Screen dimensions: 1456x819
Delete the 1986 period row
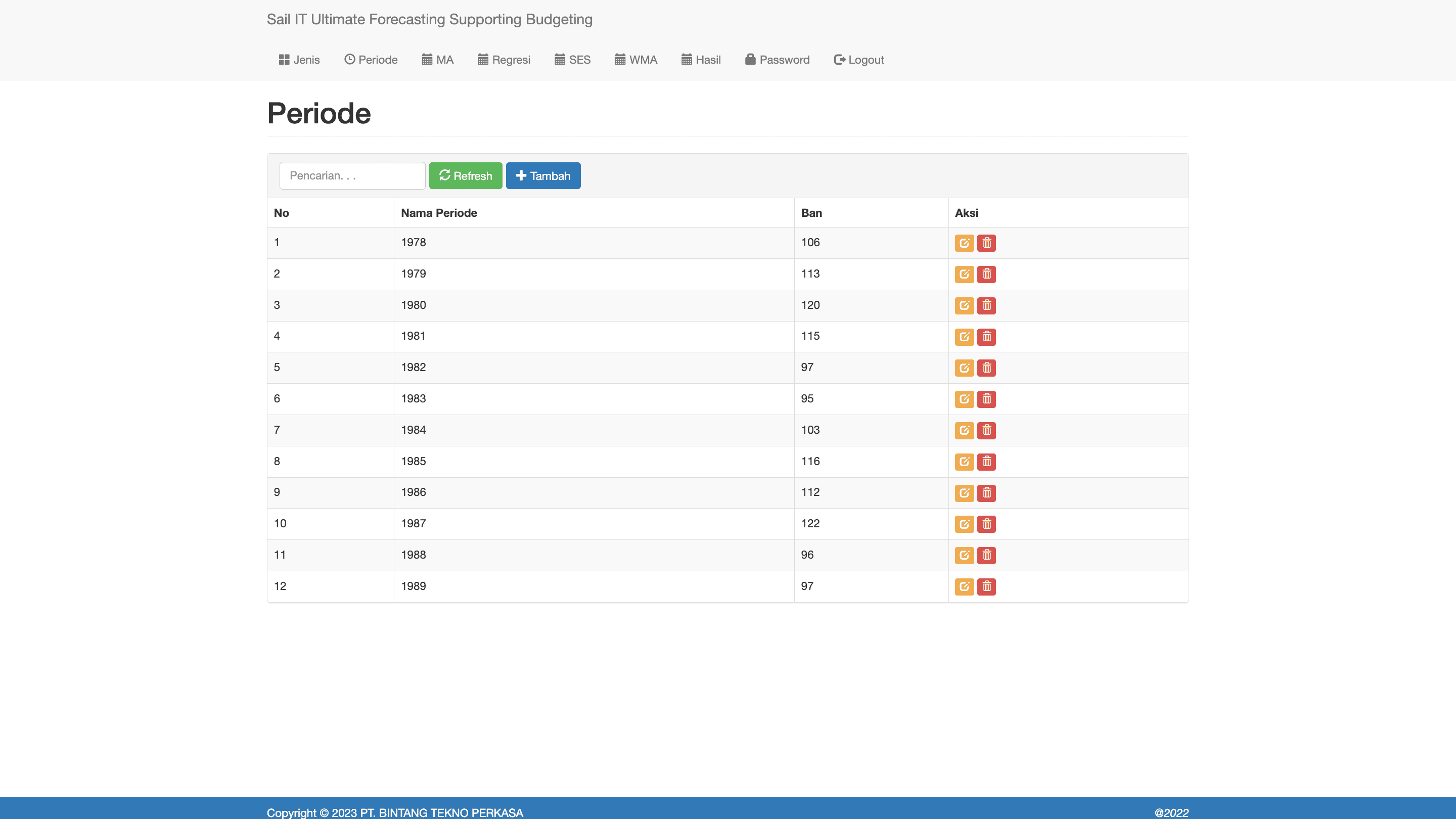tap(986, 493)
